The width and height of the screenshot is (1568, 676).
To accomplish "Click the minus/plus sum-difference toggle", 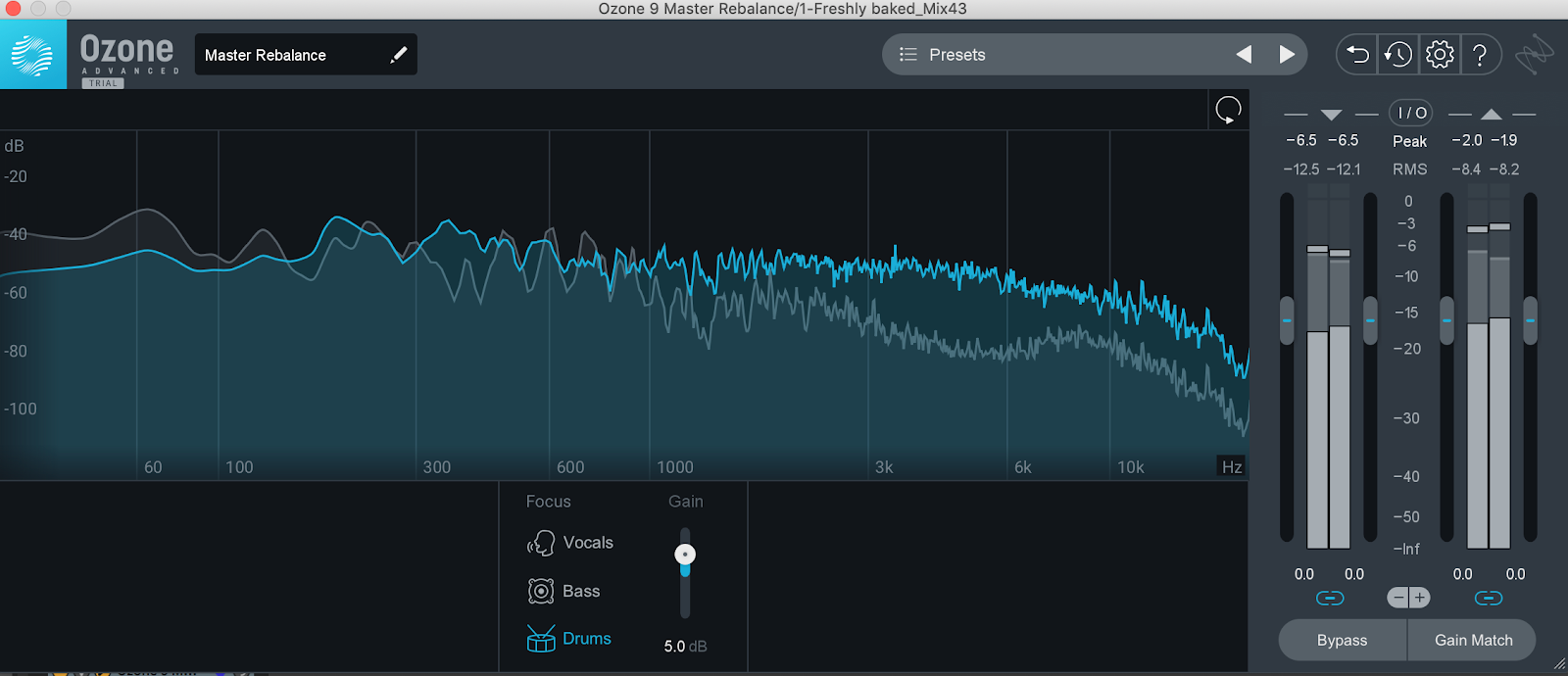I will coord(1408,598).
